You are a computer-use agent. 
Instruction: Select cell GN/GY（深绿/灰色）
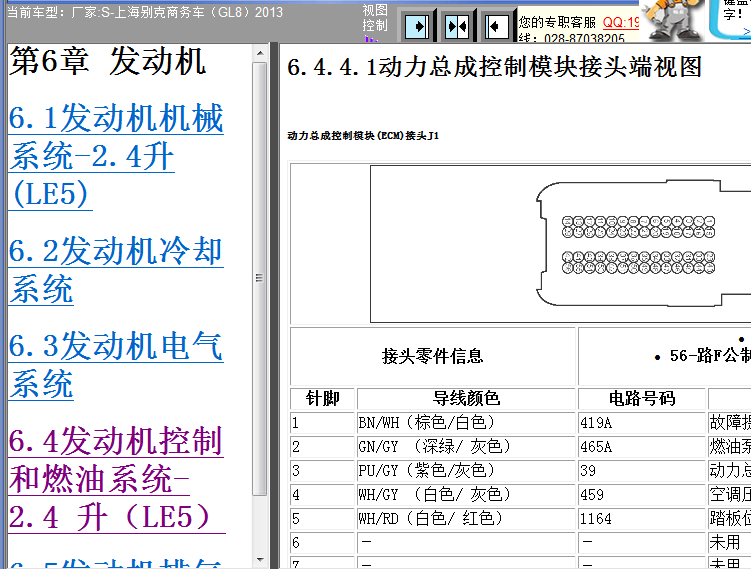tap(466, 446)
